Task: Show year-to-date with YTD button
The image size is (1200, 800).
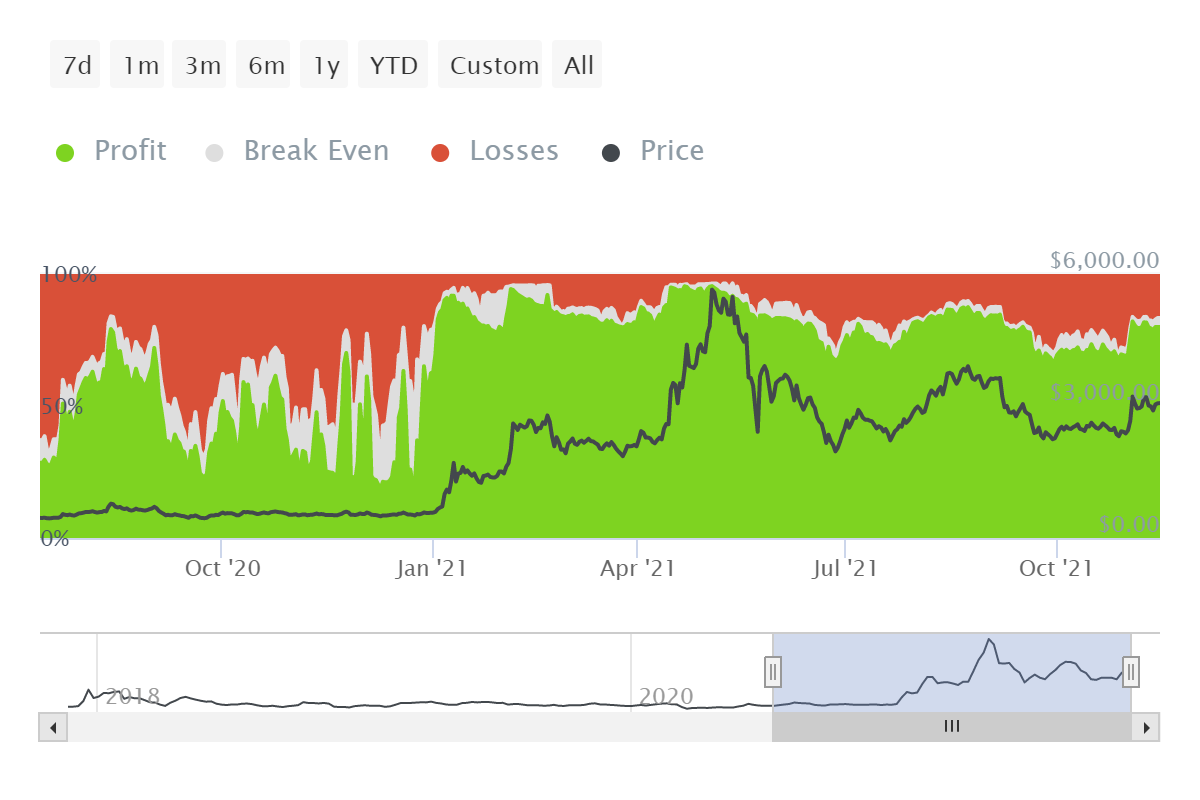Action: coord(394,65)
